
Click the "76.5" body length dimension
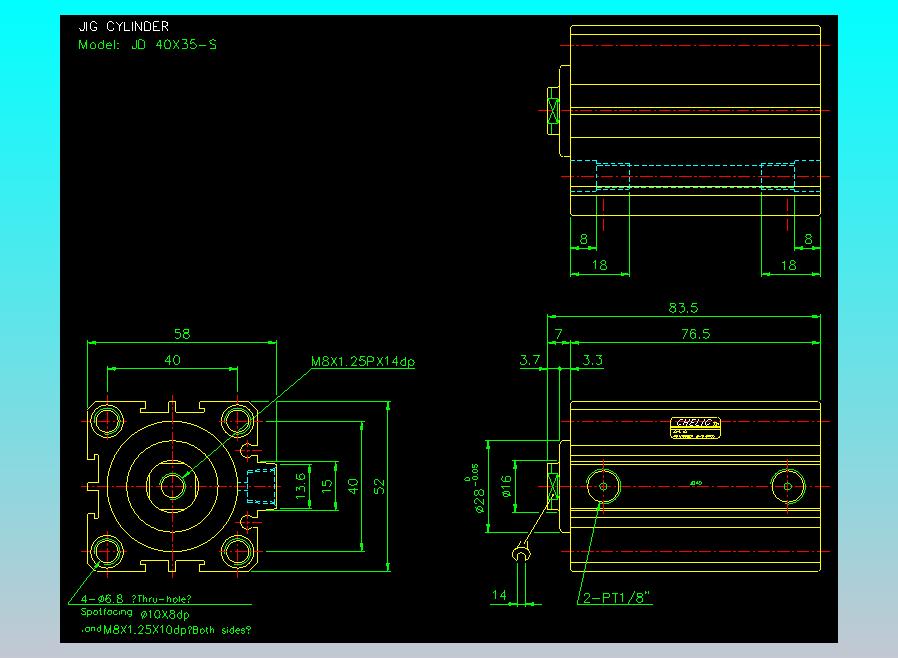coord(696,334)
